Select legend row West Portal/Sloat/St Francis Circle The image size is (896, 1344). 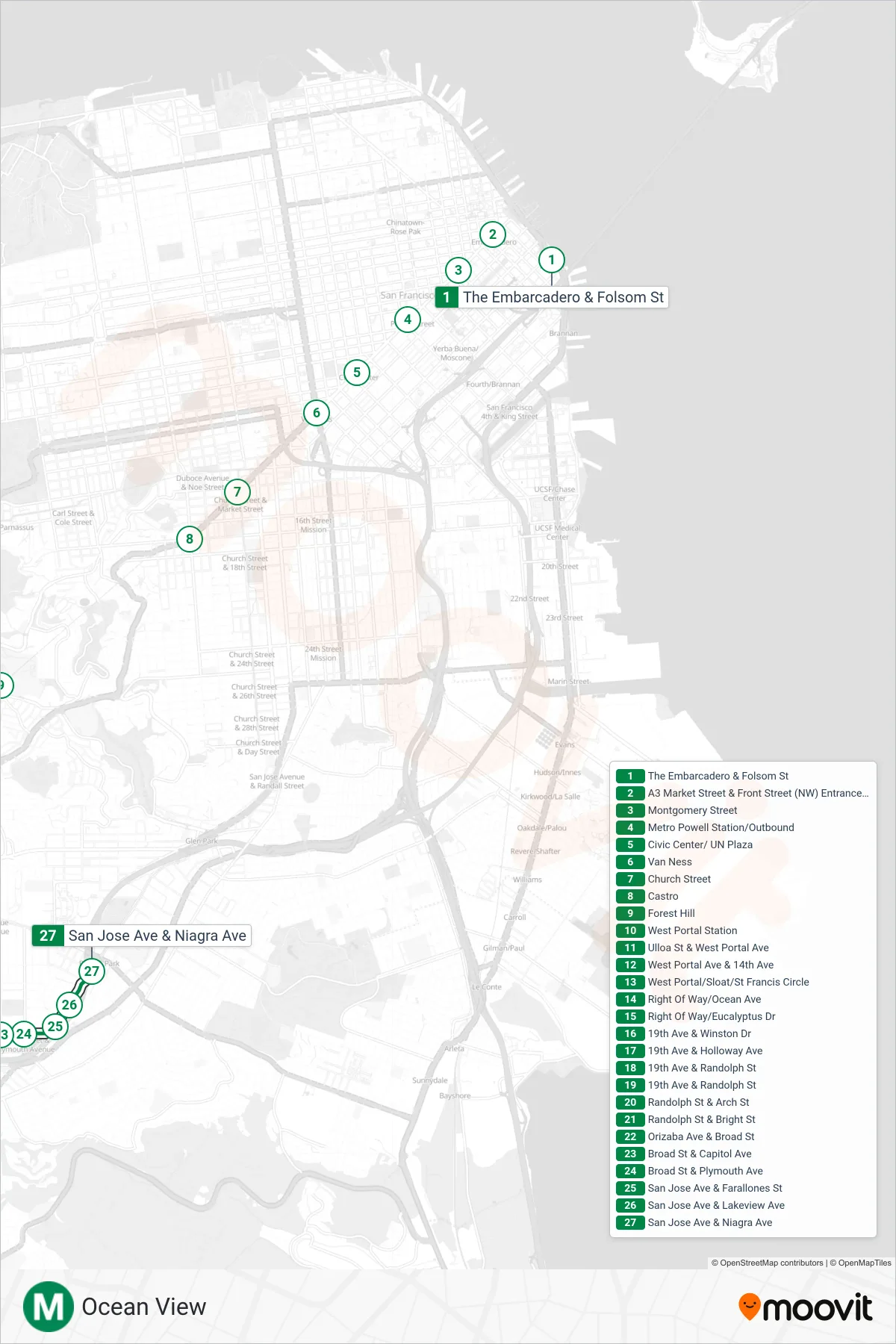click(743, 982)
